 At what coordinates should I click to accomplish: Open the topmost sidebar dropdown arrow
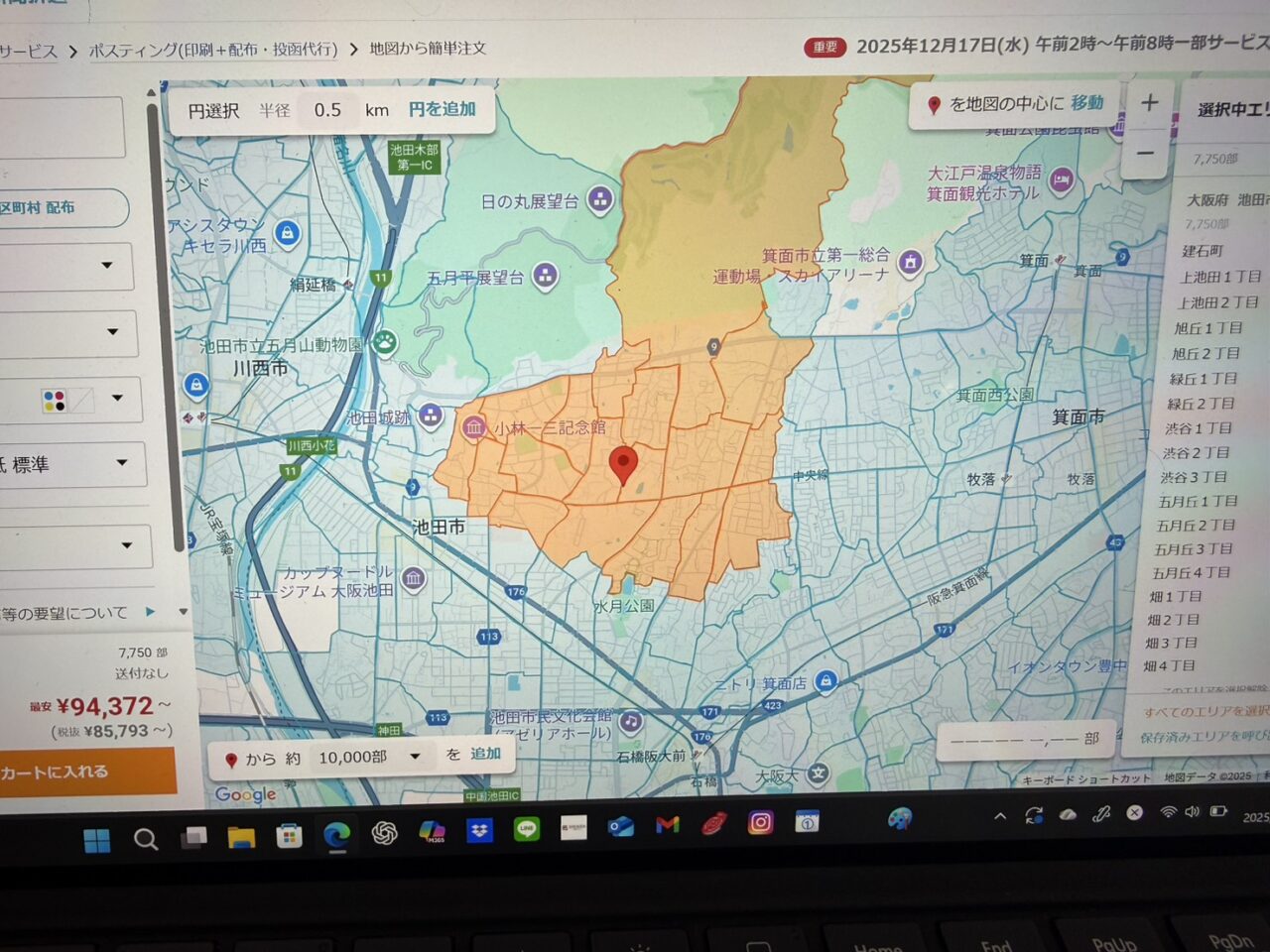tap(105, 266)
